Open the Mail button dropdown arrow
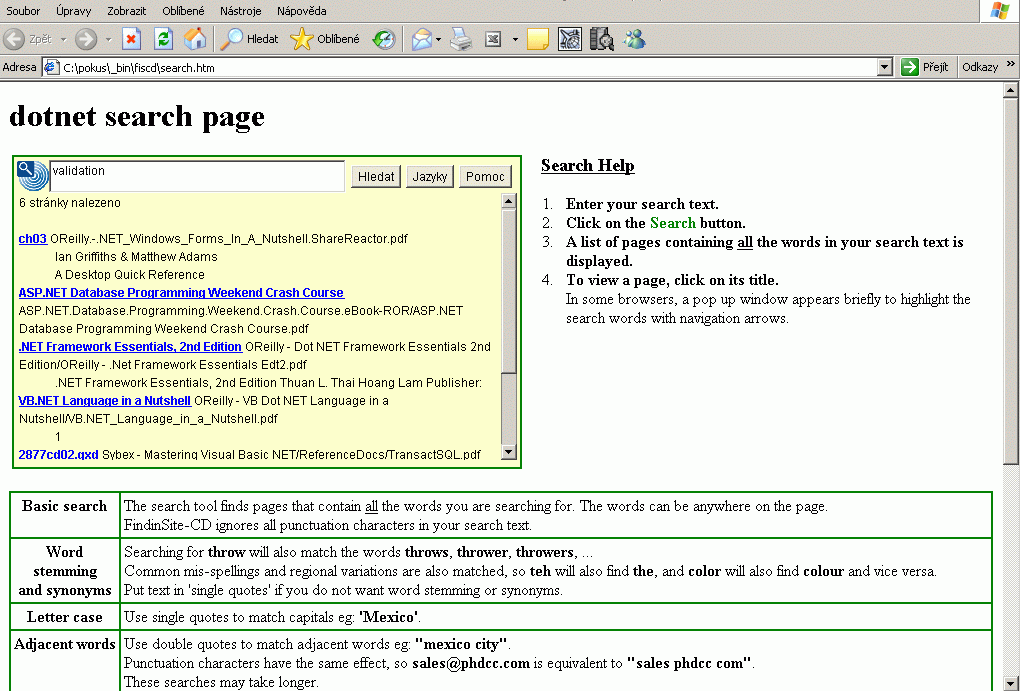The width and height of the screenshot is (1020, 691). click(439, 40)
